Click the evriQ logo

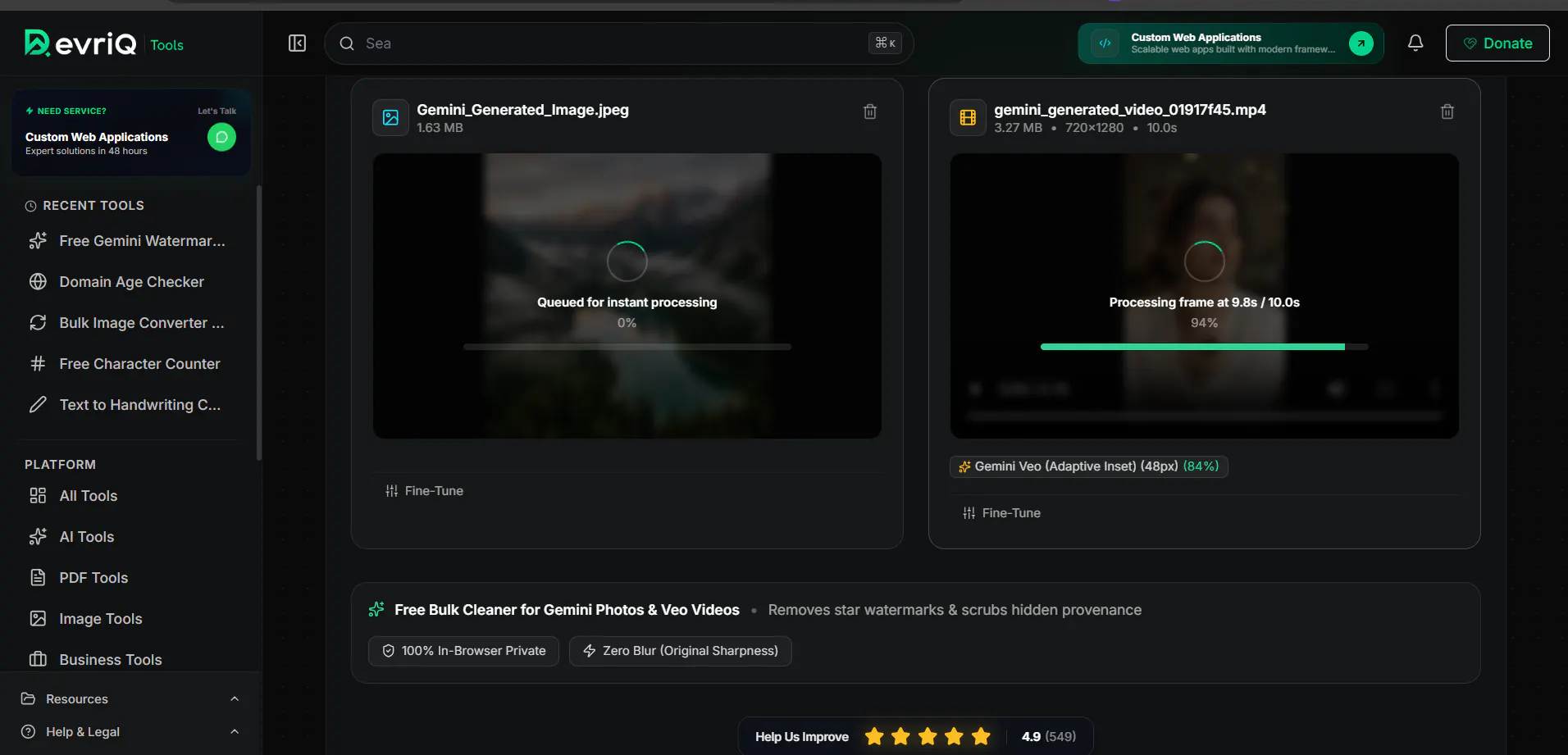[x=80, y=43]
